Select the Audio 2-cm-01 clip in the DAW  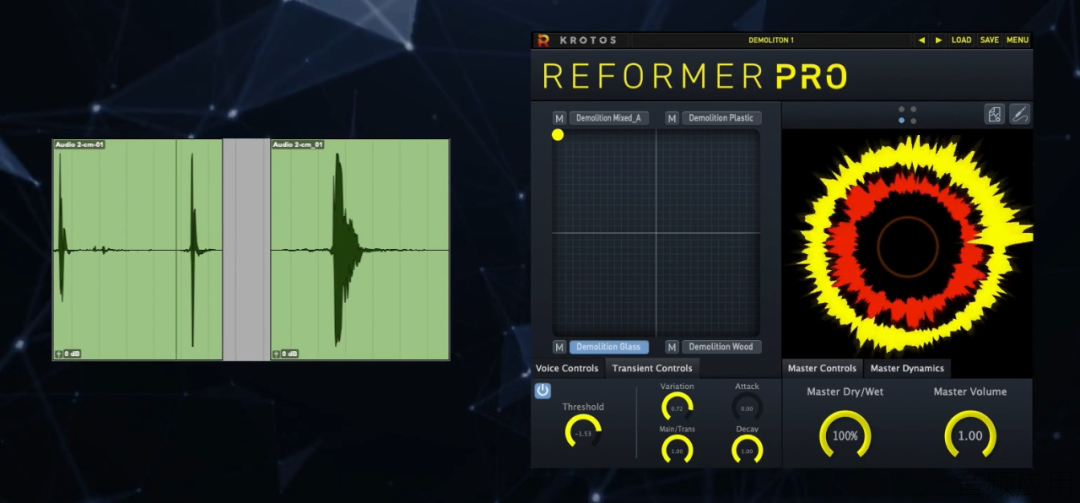click(138, 249)
